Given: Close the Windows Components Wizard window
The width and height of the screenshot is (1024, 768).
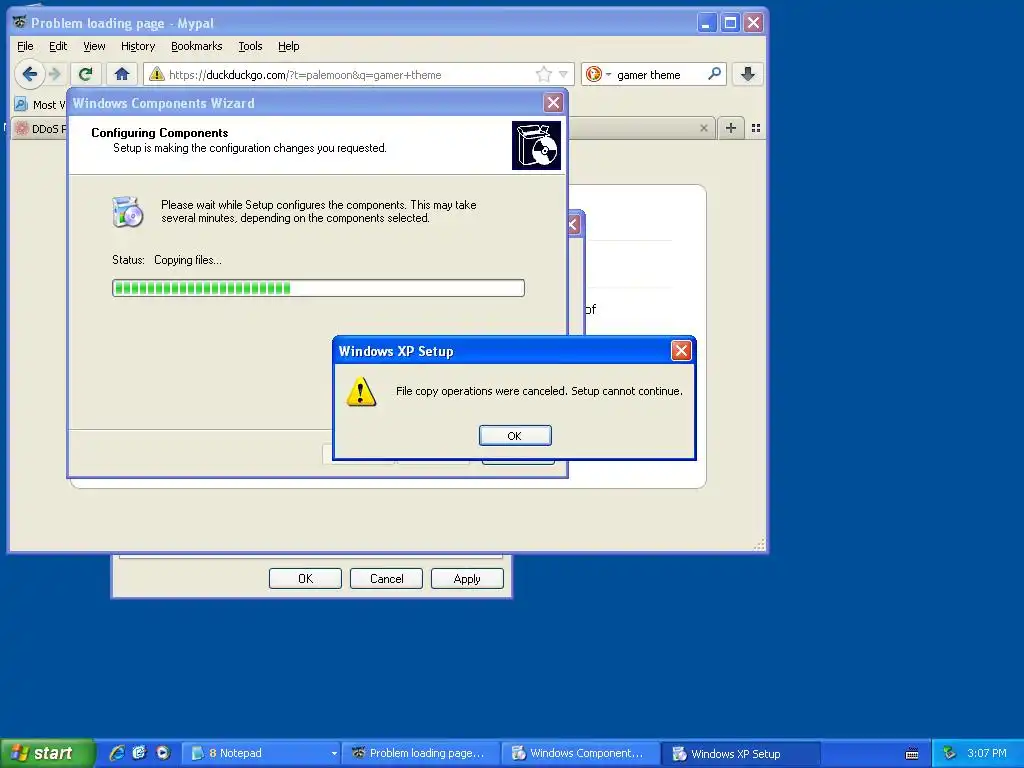Looking at the screenshot, I should point(553,103).
